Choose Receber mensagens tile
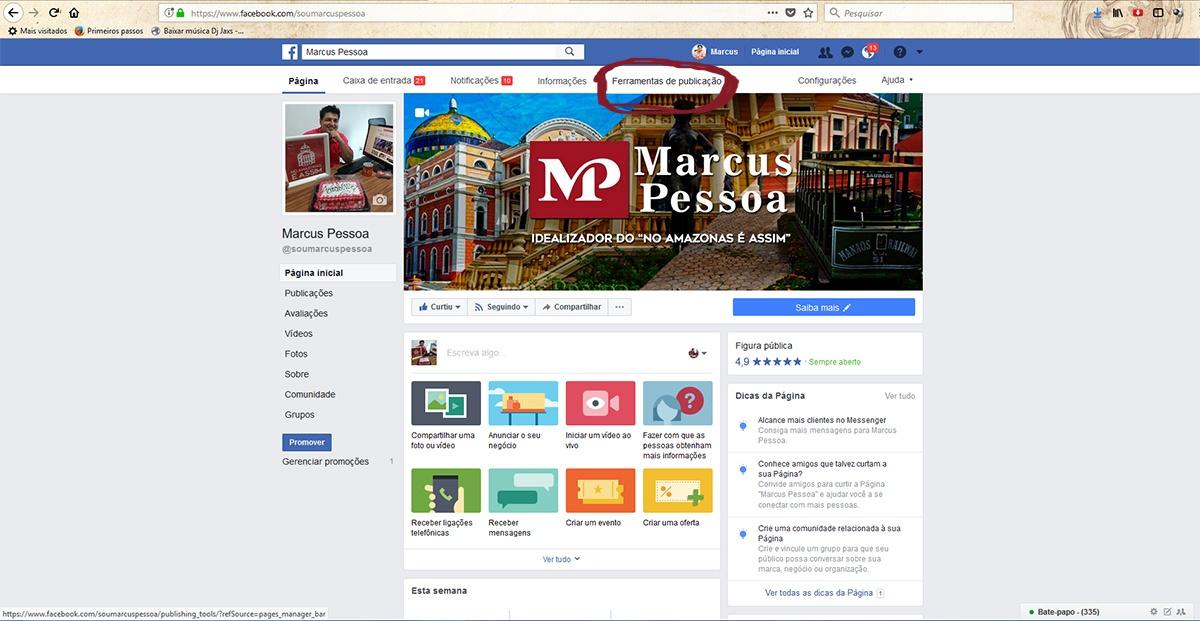The height and width of the screenshot is (621, 1200). (x=523, y=503)
